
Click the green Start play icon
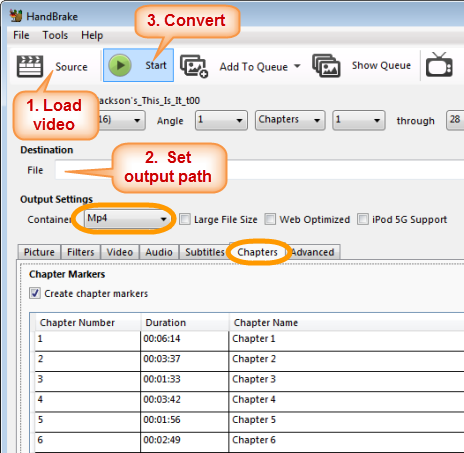[120, 65]
